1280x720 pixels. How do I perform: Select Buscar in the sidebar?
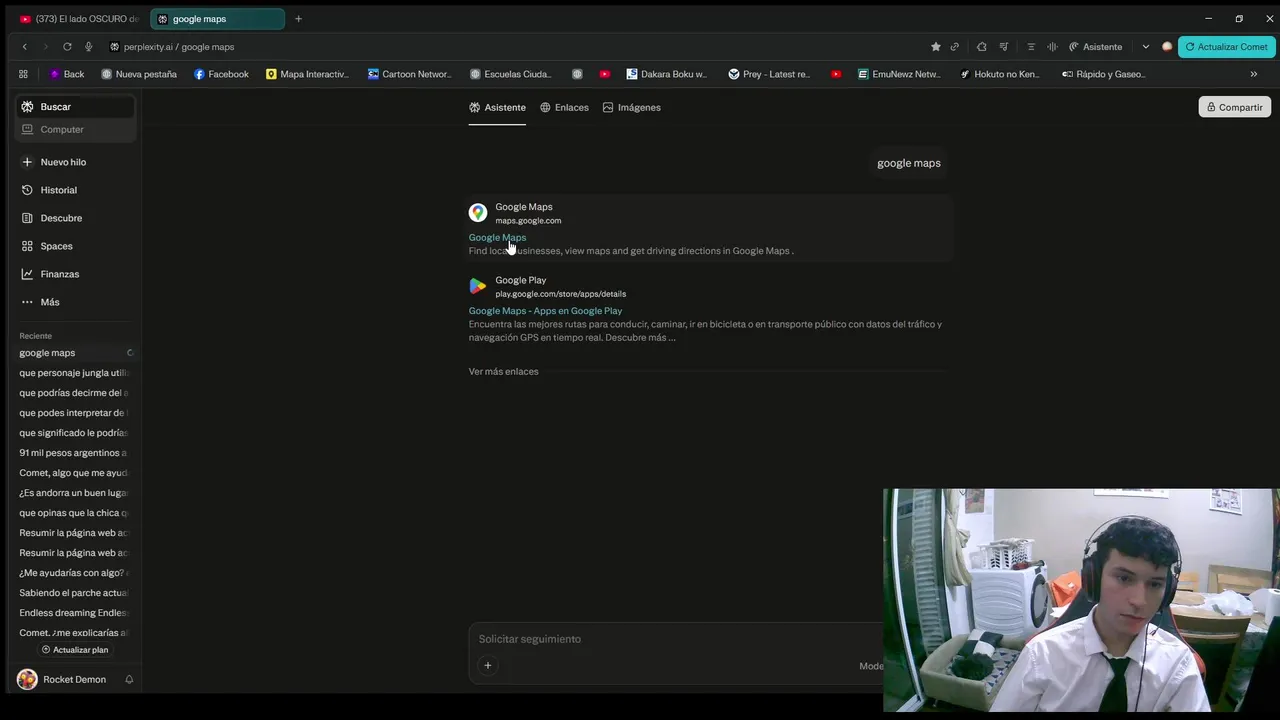click(x=75, y=107)
